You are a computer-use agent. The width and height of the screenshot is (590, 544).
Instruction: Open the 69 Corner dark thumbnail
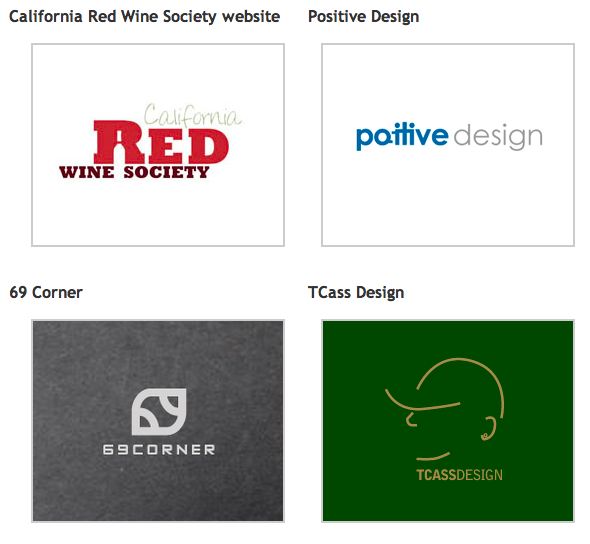(158, 421)
